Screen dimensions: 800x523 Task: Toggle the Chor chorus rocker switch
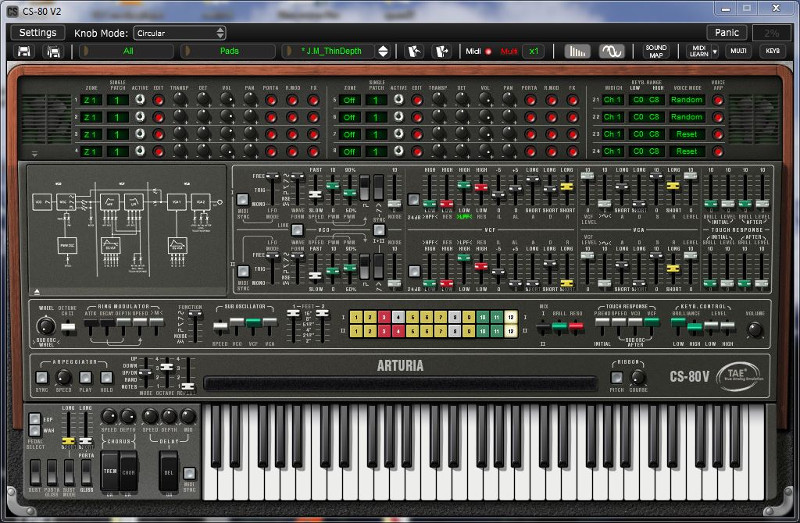[x=129, y=471]
